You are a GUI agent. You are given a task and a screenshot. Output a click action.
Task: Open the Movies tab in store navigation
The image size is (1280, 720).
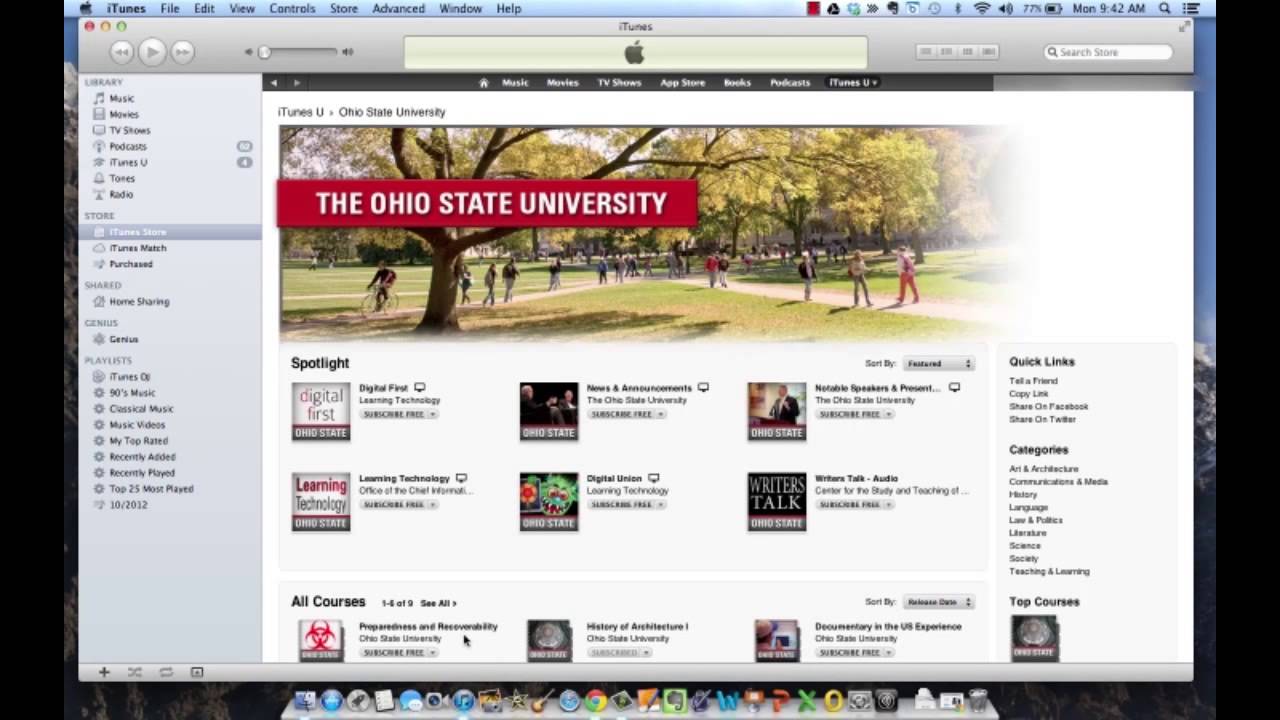pyautogui.click(x=562, y=82)
